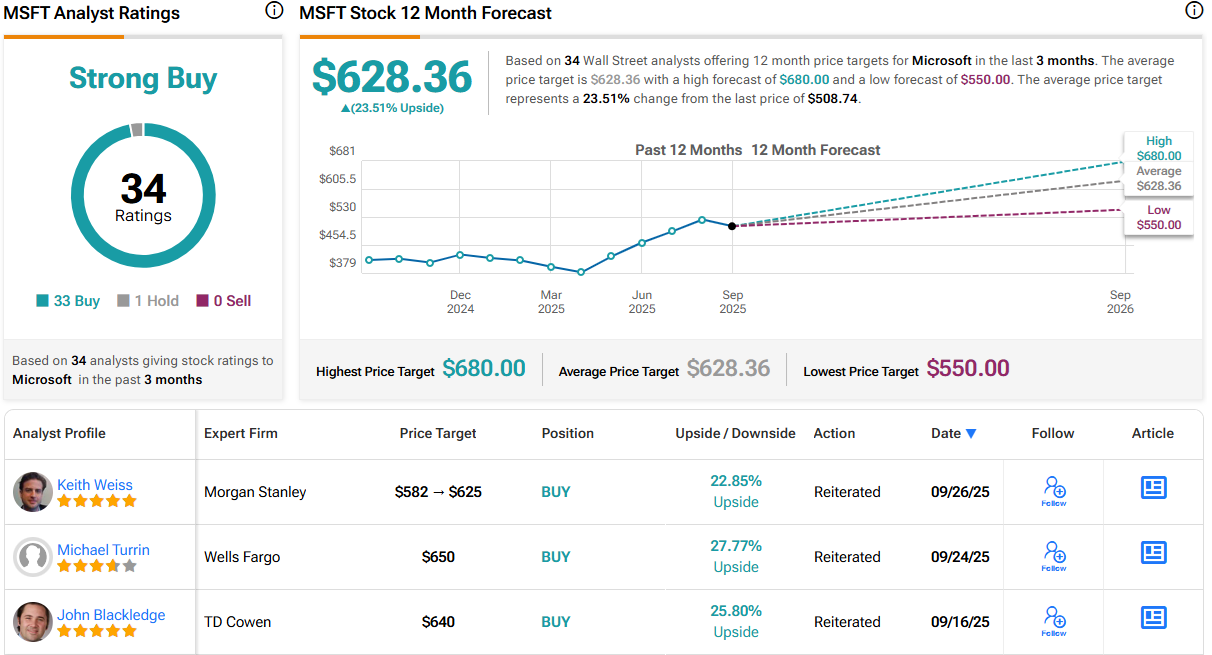Click Keith Weiss five-star rating
This screenshot has height=655, width=1212.
point(96,501)
